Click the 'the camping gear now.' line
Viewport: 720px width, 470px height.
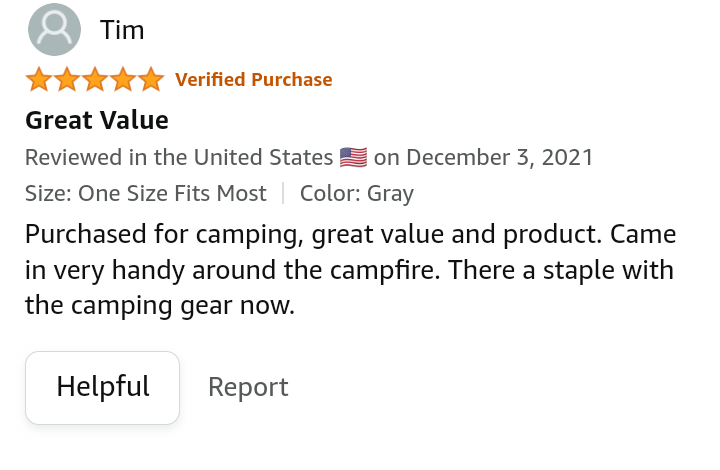[160, 305]
